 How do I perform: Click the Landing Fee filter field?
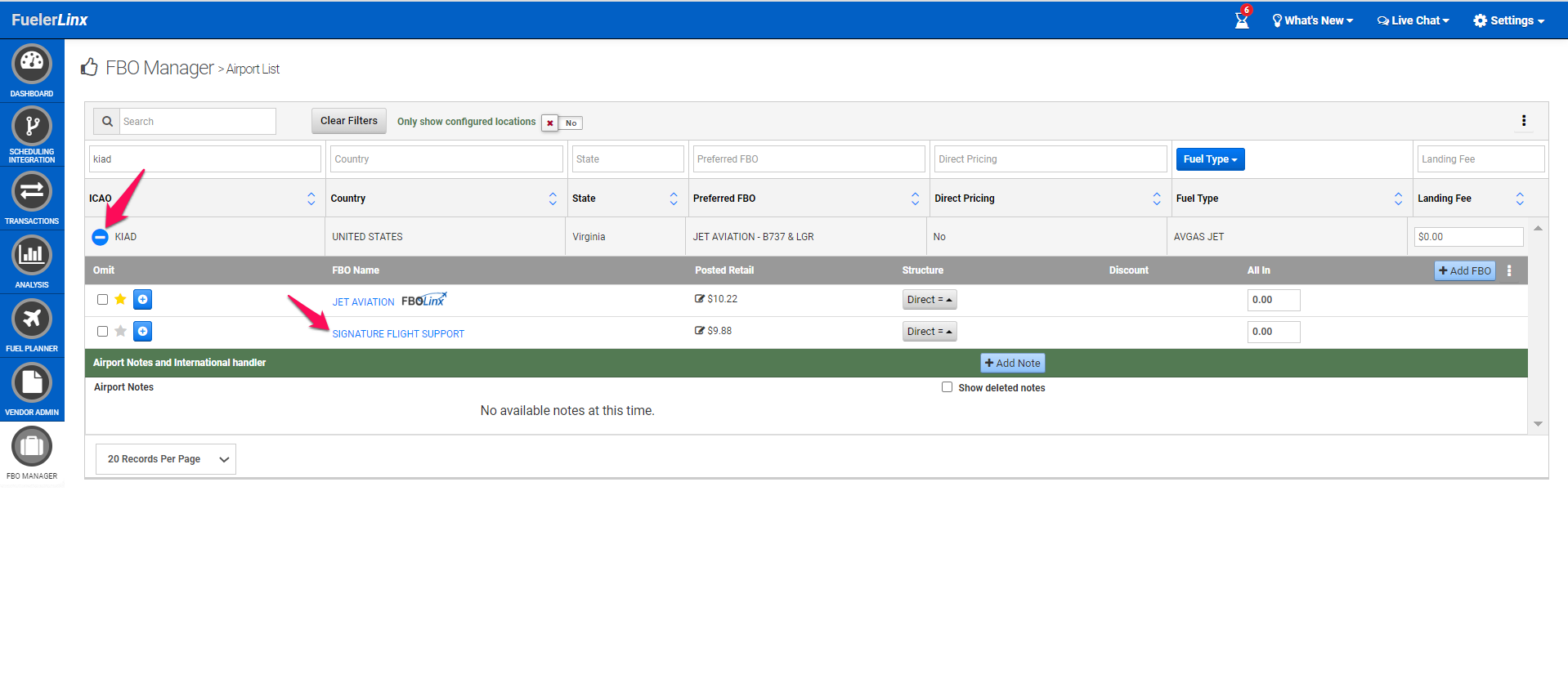[x=1481, y=159]
